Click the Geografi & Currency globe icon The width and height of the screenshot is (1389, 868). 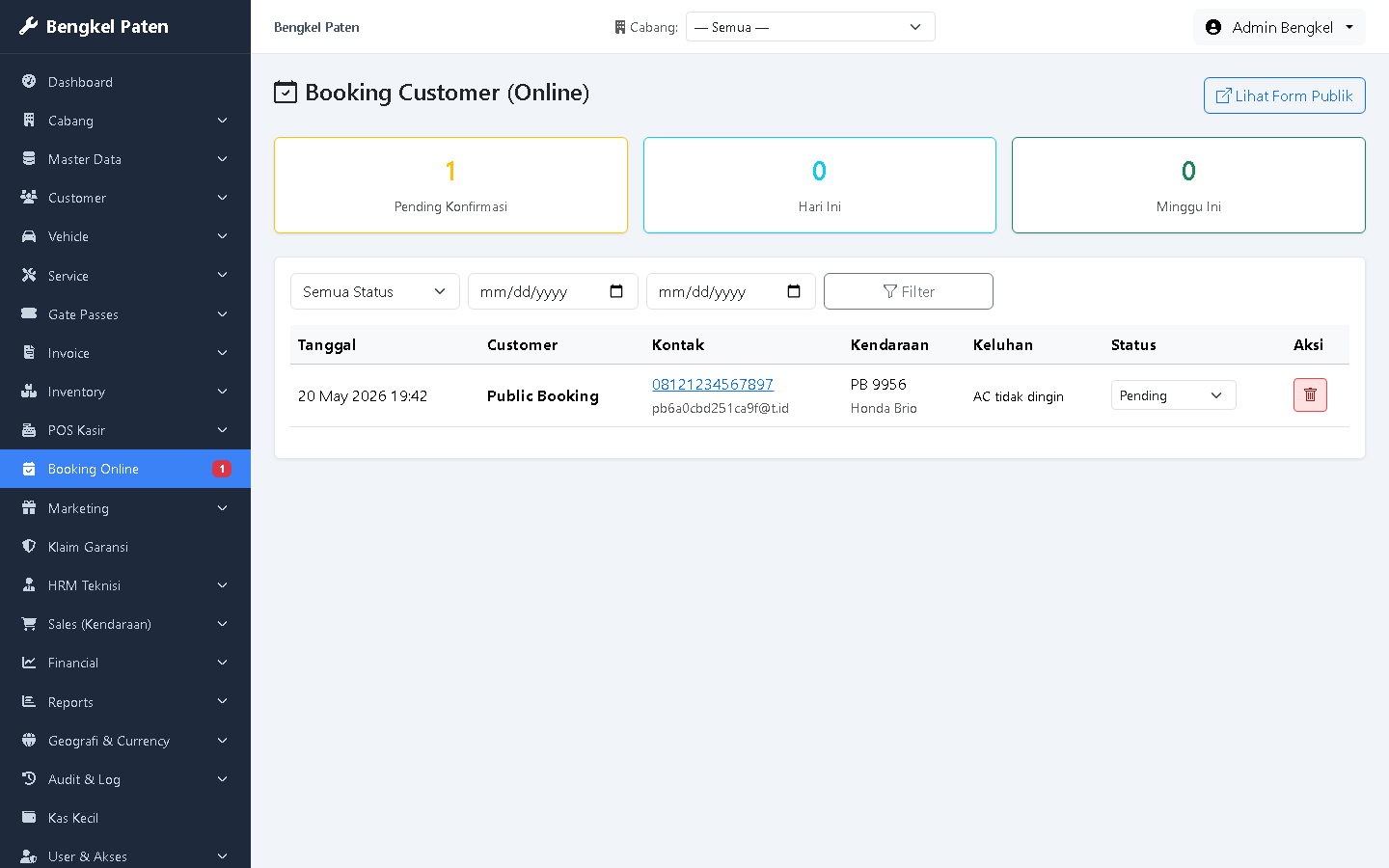(29, 741)
